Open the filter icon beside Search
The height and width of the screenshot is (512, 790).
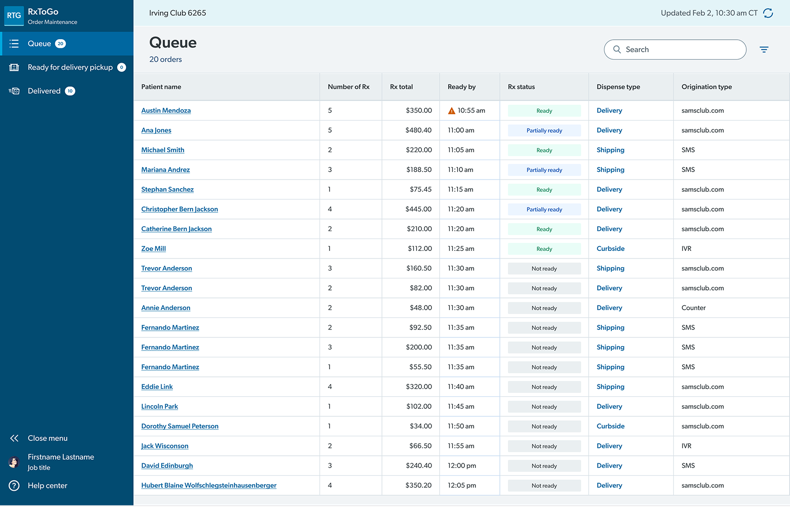point(764,49)
